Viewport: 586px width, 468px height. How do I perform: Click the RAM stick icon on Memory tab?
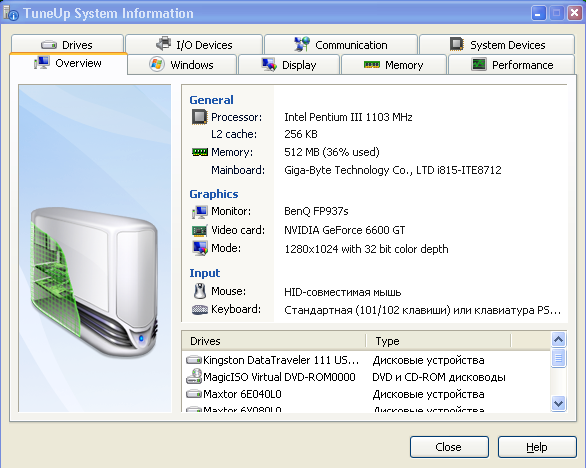pos(372,65)
